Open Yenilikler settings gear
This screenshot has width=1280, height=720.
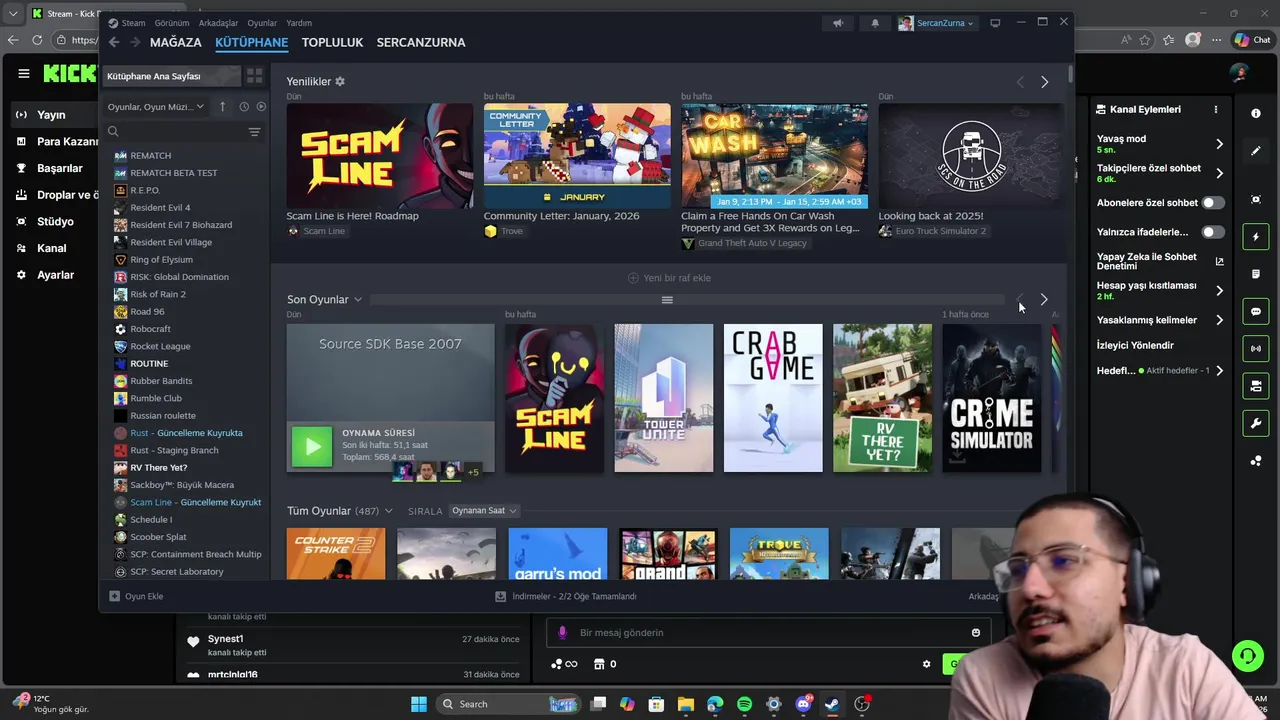pyautogui.click(x=340, y=81)
